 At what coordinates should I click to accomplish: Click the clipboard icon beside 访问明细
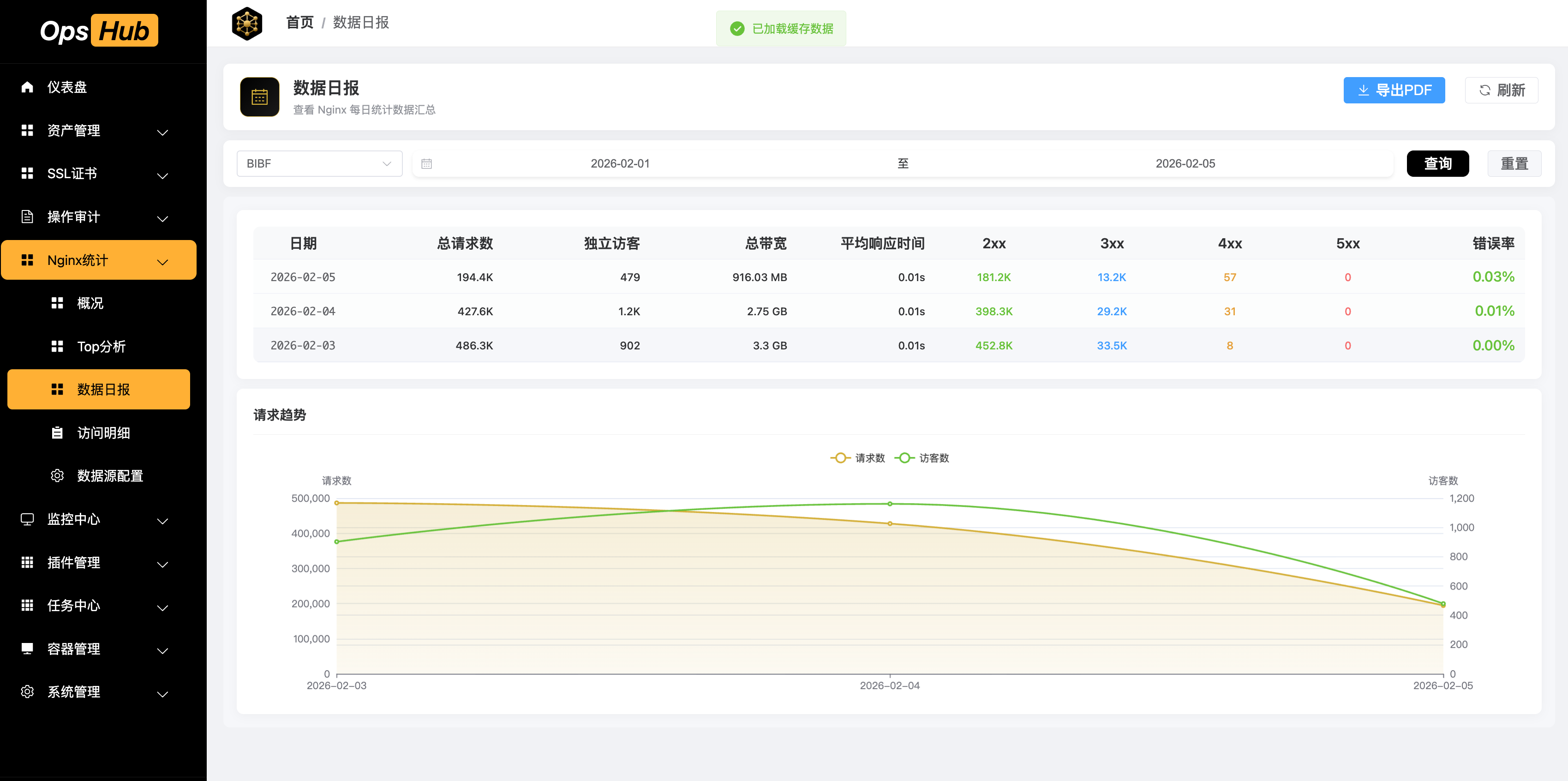57,433
